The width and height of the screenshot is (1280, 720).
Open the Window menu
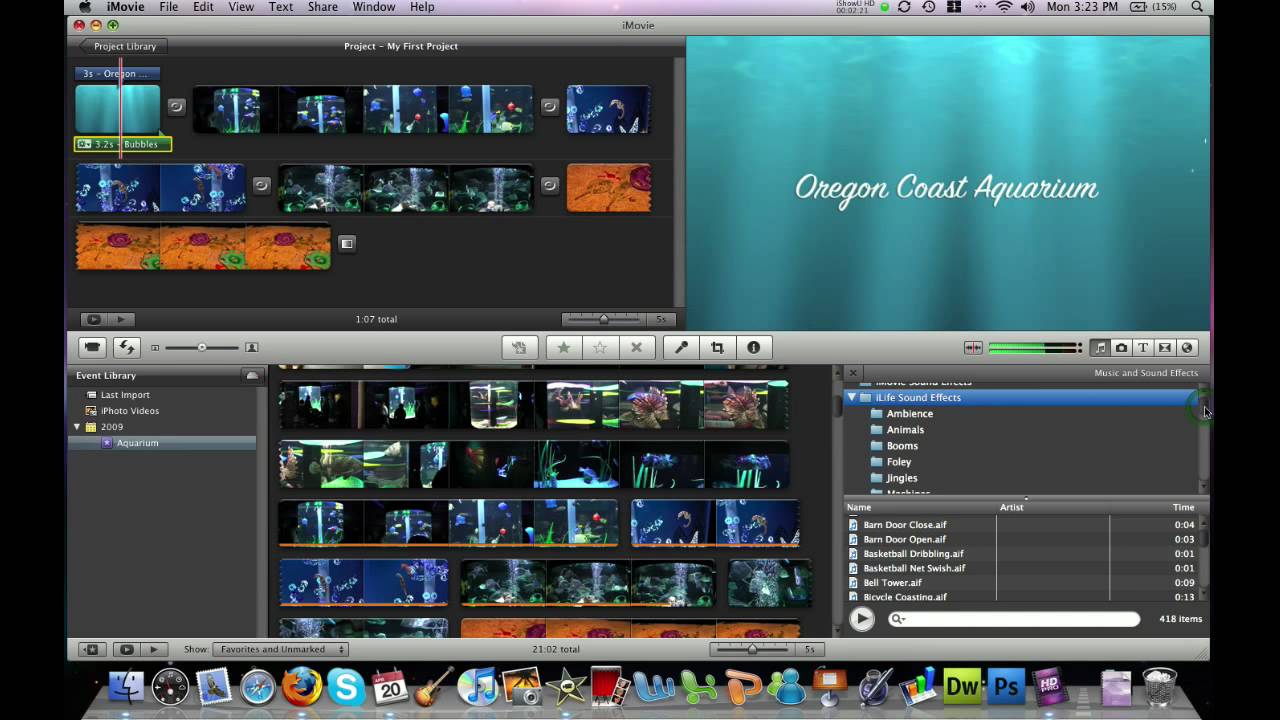point(373,7)
